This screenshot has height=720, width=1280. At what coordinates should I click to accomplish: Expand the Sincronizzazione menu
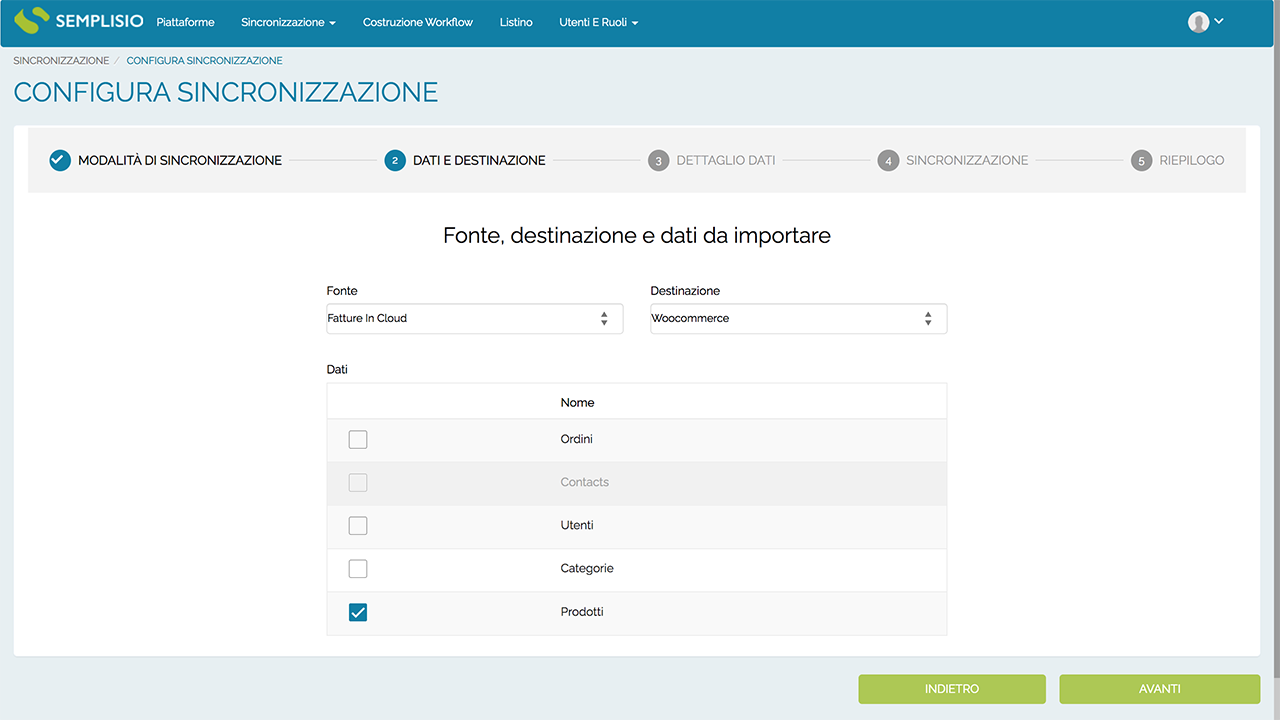pyautogui.click(x=288, y=22)
